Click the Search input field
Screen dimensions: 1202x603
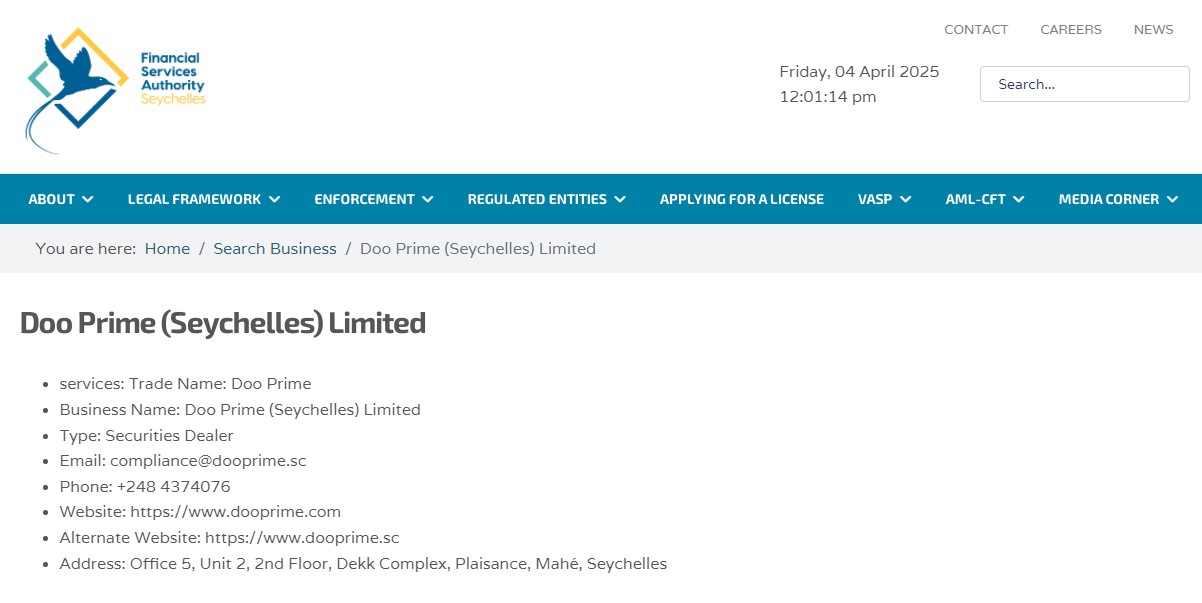click(x=1084, y=84)
